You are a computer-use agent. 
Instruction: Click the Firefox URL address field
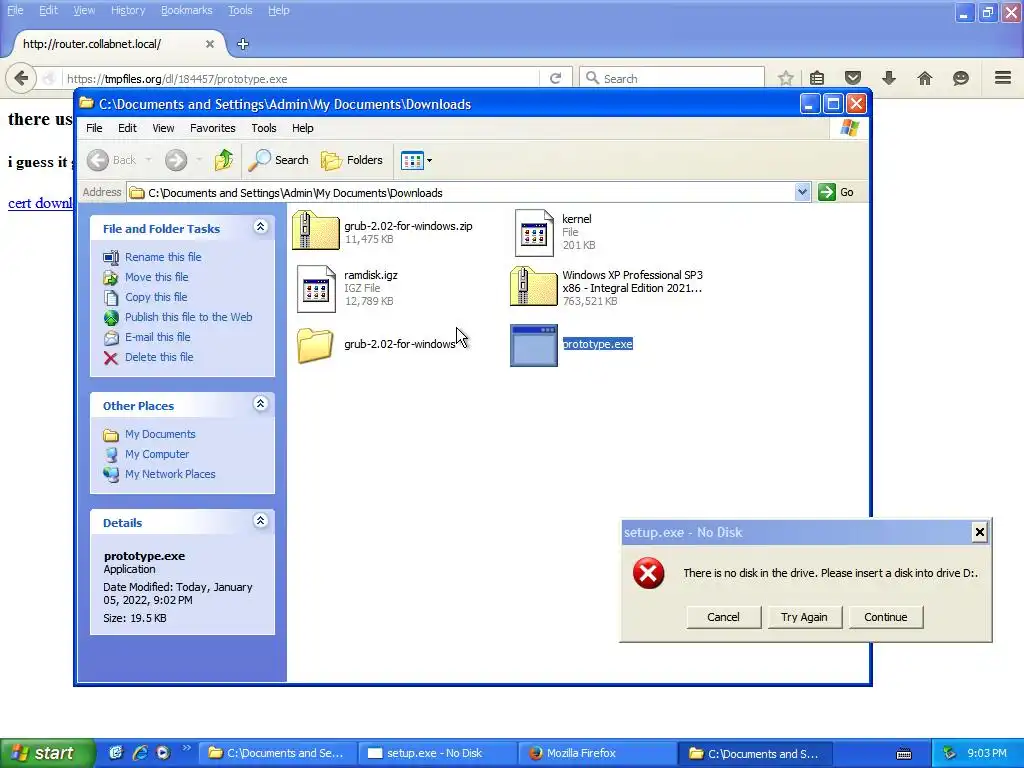(x=300, y=78)
